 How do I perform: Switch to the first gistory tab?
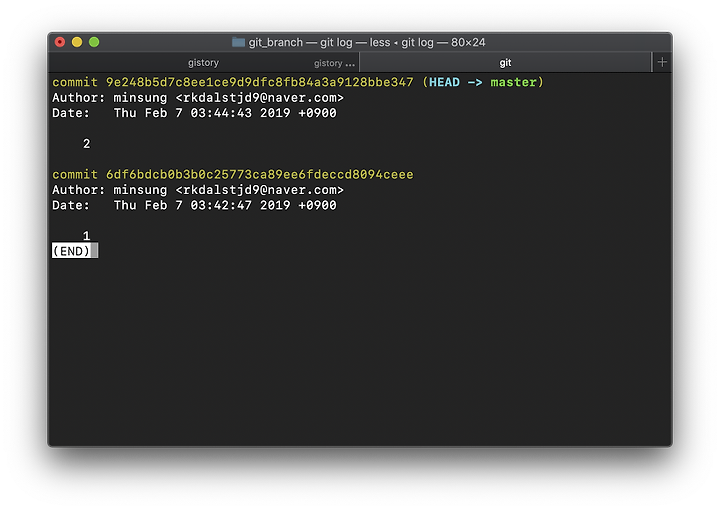[x=203, y=63]
